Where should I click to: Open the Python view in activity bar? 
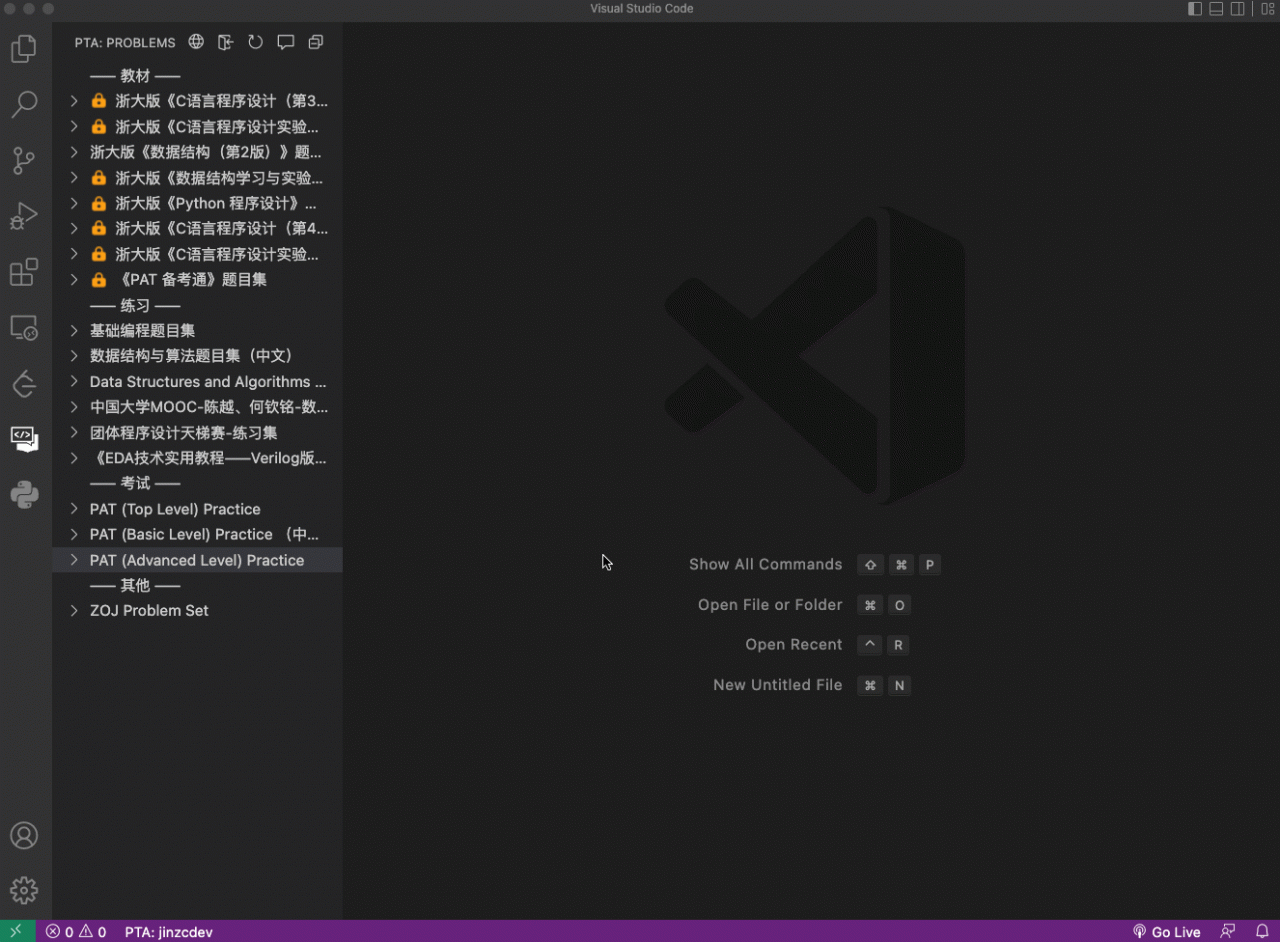click(x=24, y=494)
